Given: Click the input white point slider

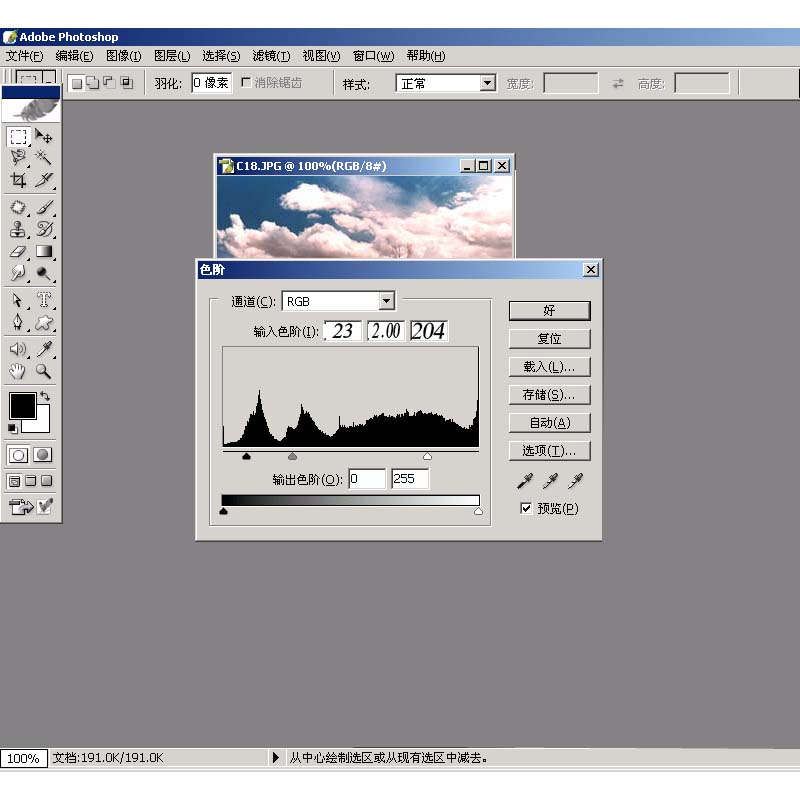Looking at the screenshot, I should coord(428,456).
